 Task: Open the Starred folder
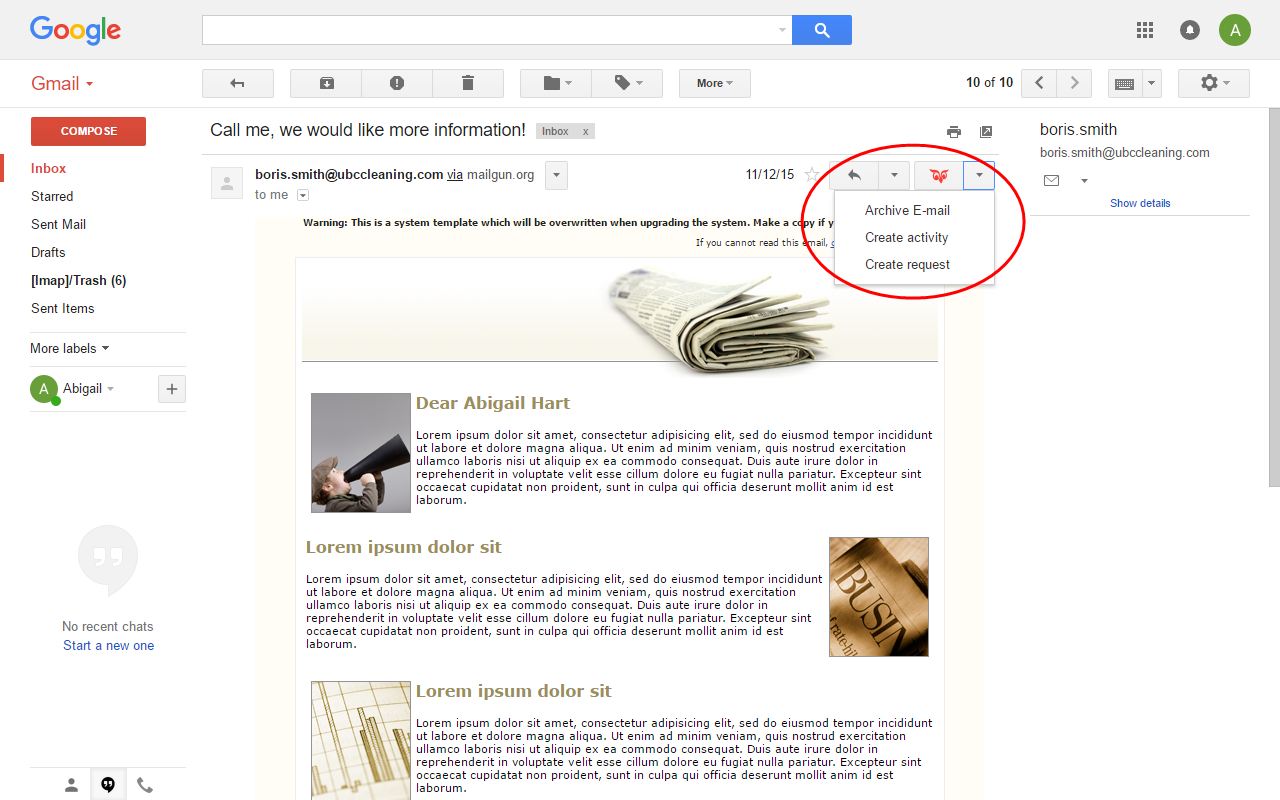click(52, 196)
